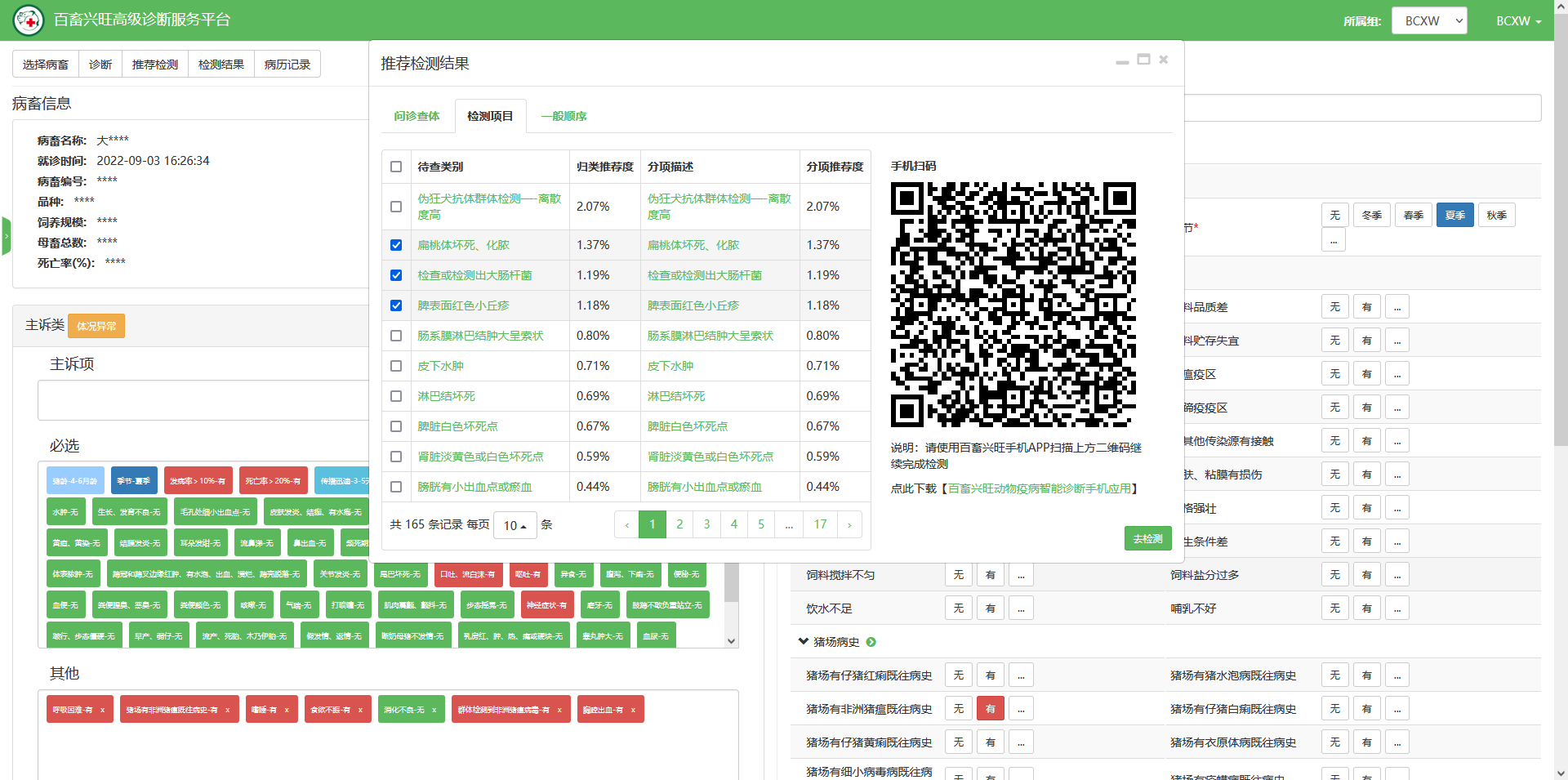Open more options next to 饲料盐分过多
The width and height of the screenshot is (1568, 780).
click(x=1396, y=575)
